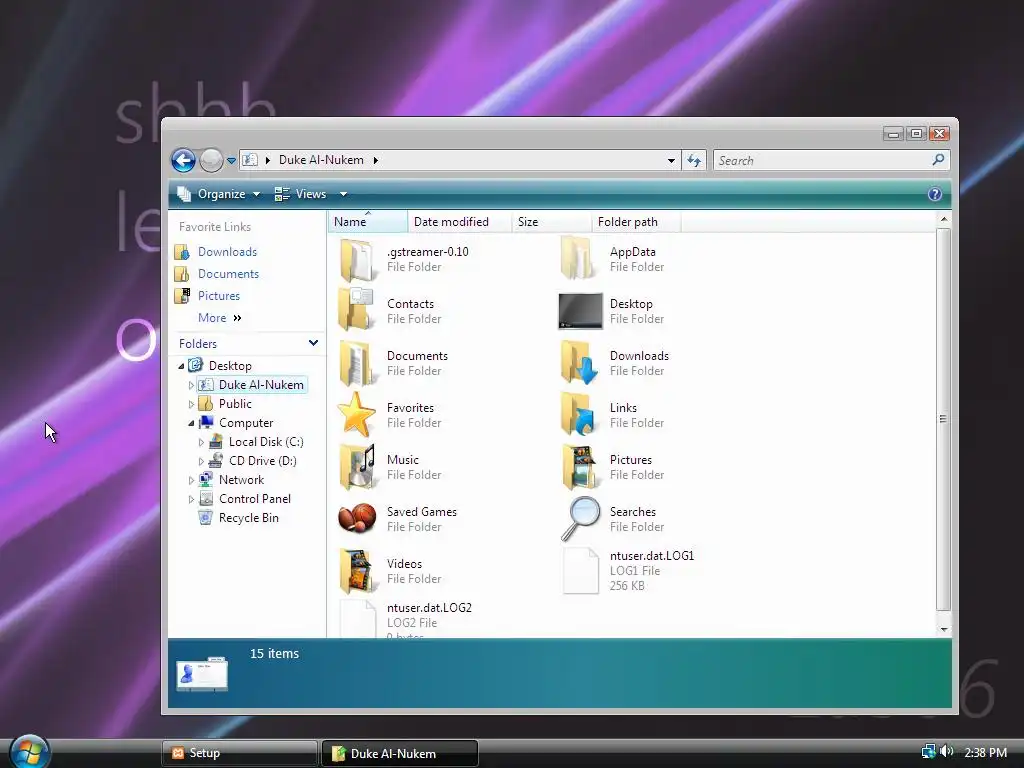Expand the Public tree node
1024x768 pixels.
pyautogui.click(x=191, y=404)
